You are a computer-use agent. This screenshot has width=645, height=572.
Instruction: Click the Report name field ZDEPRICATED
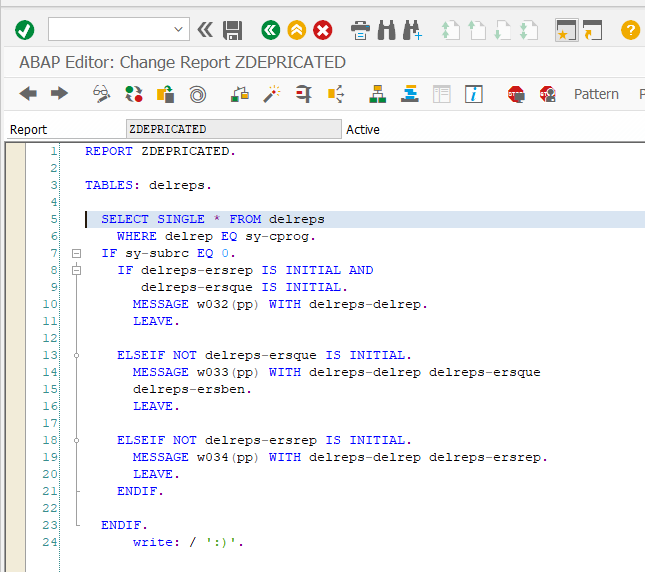[x=234, y=129]
